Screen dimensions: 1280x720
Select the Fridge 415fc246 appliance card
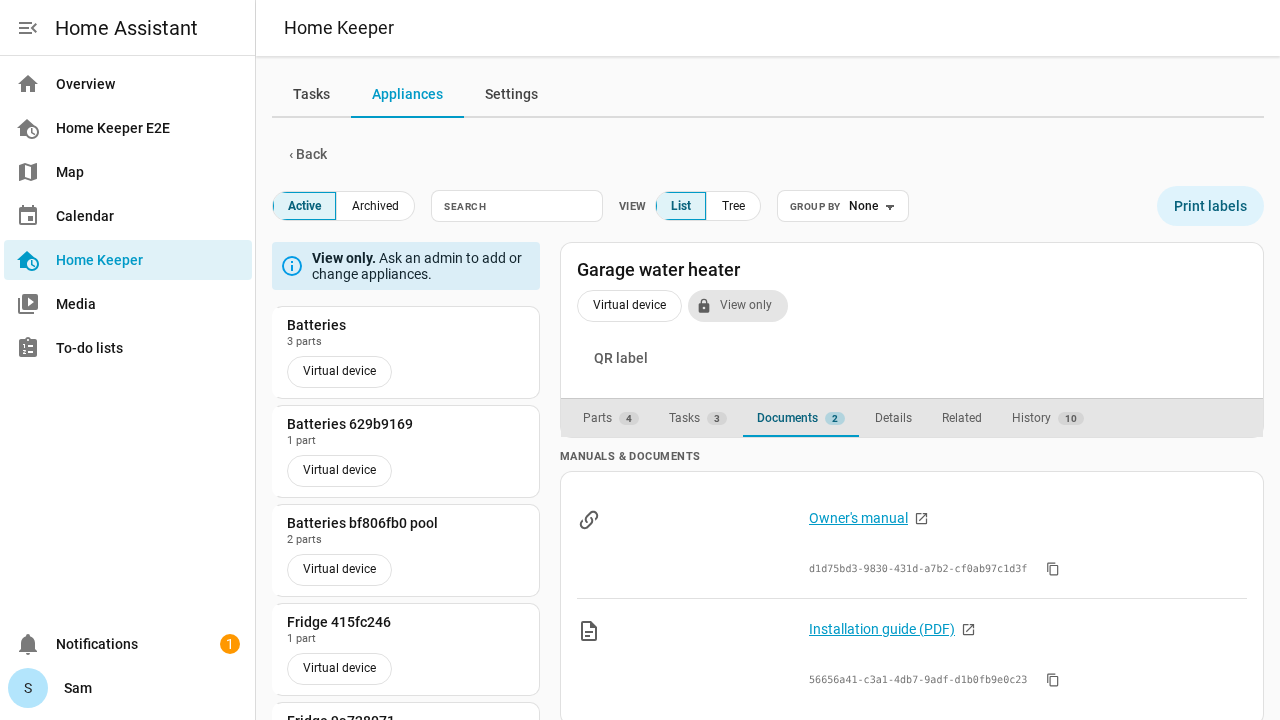(x=406, y=649)
